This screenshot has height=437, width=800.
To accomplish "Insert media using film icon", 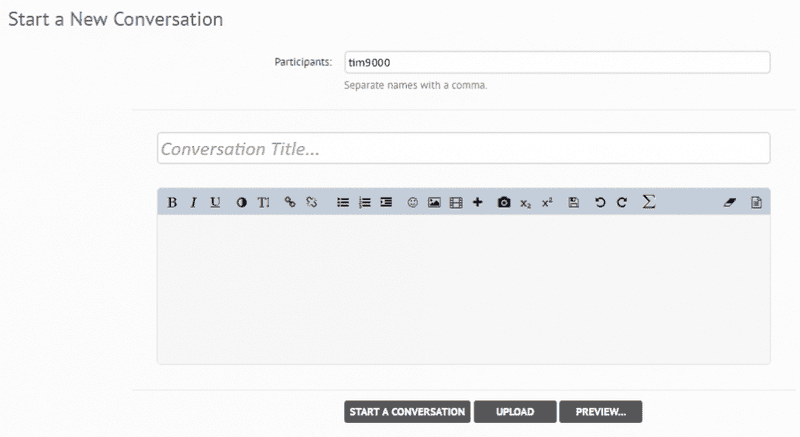I will pyautogui.click(x=456, y=202).
